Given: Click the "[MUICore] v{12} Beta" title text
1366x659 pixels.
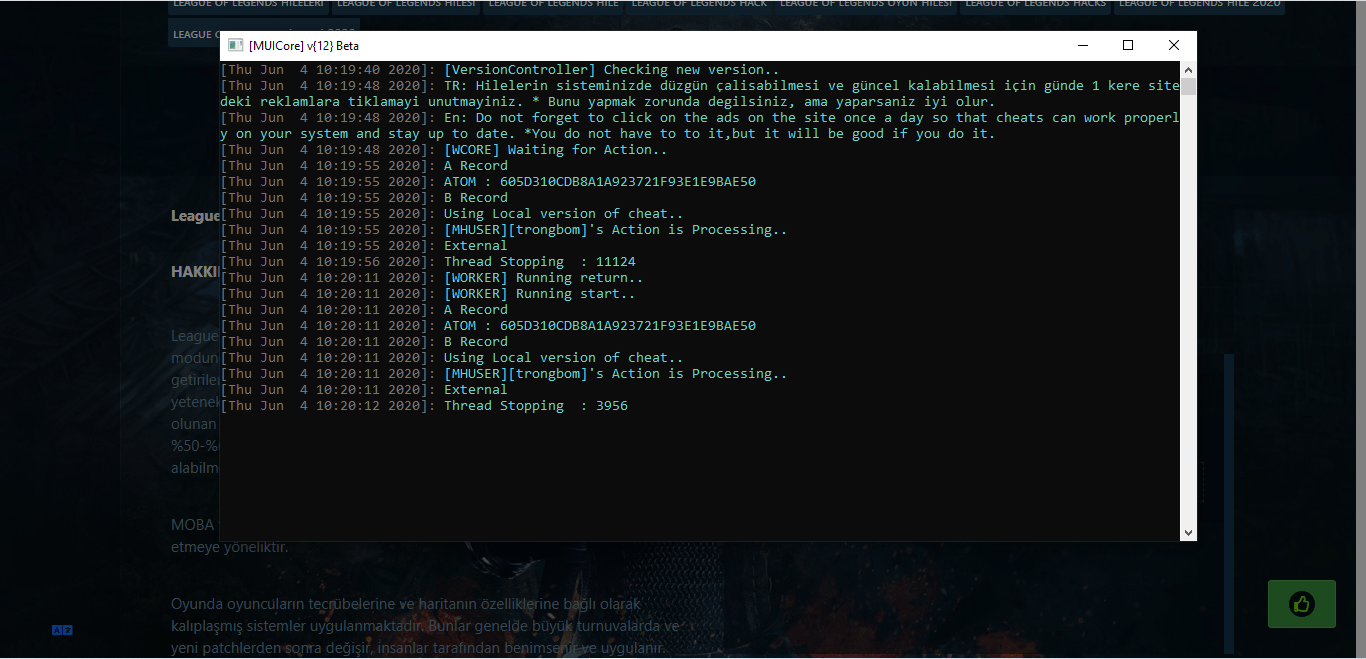Looking at the screenshot, I should point(304,46).
